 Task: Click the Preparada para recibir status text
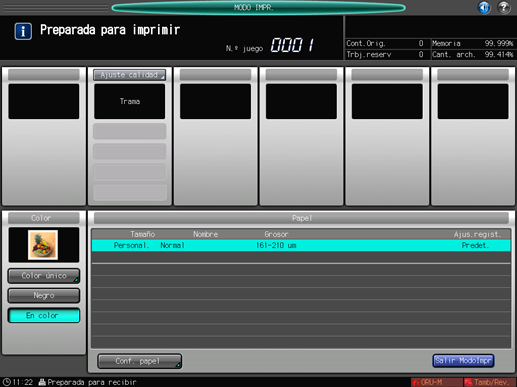(92, 382)
